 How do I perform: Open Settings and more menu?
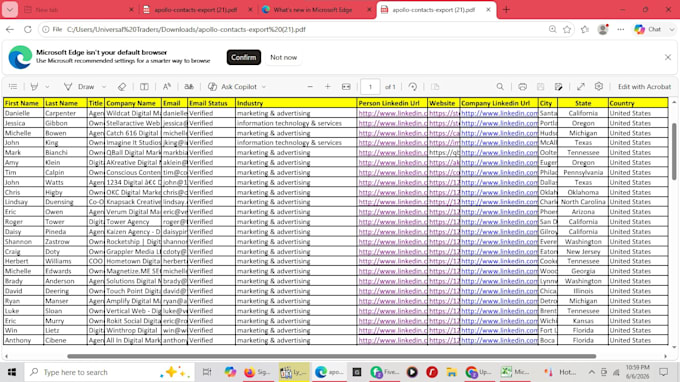(x=621, y=29)
